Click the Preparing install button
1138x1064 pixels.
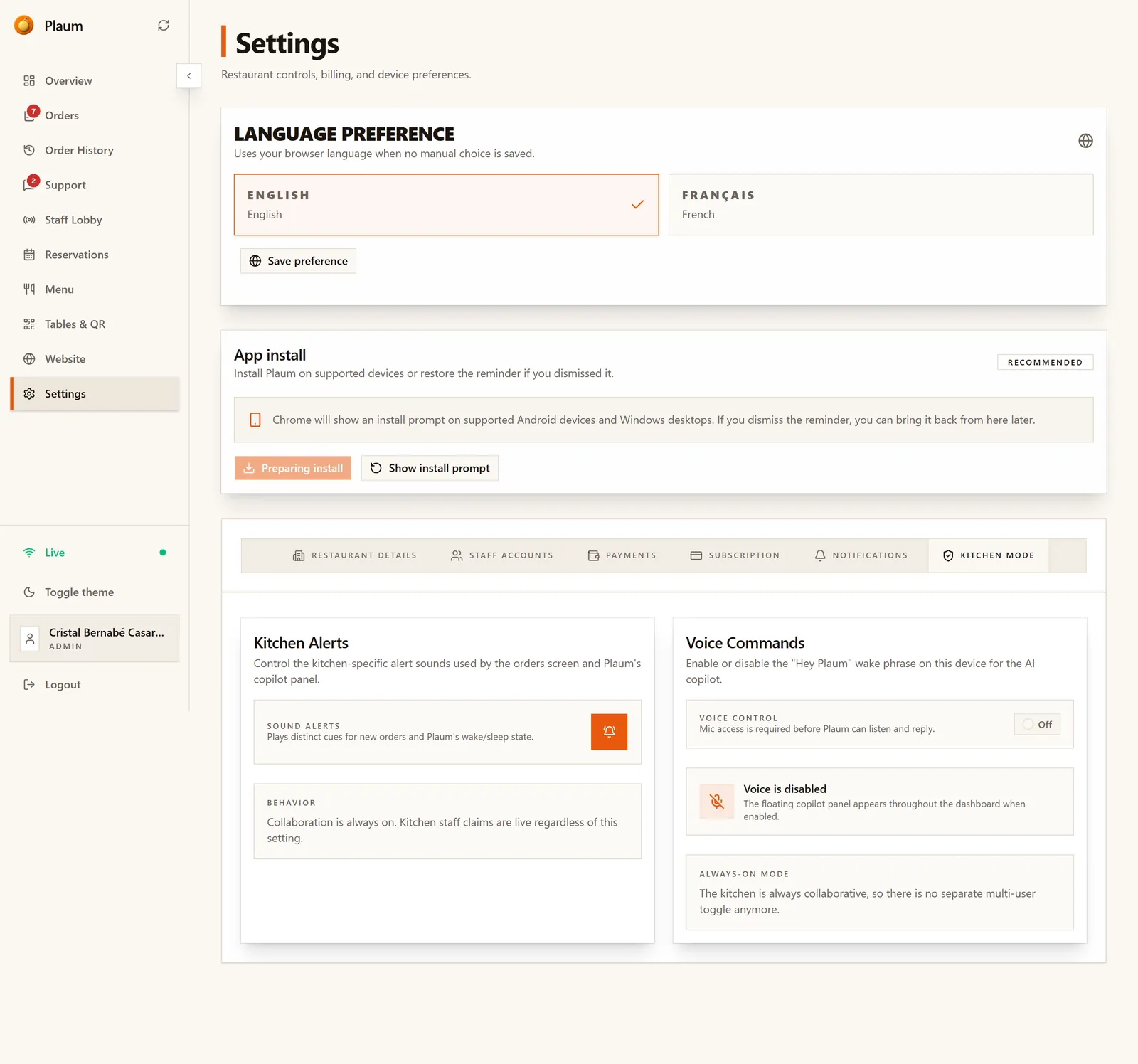click(x=292, y=468)
